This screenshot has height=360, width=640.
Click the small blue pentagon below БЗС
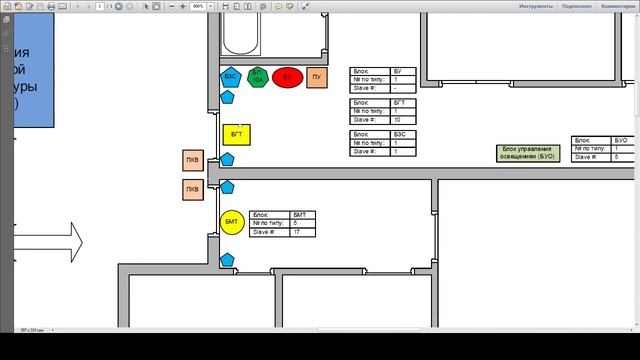[x=227, y=97]
